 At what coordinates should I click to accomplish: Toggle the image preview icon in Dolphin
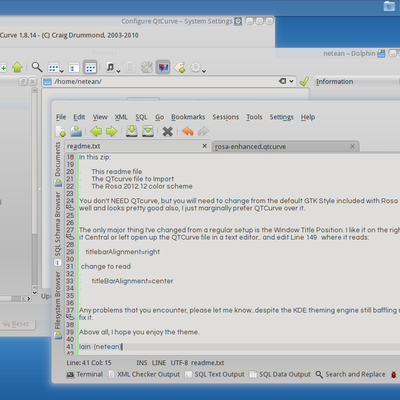163,67
